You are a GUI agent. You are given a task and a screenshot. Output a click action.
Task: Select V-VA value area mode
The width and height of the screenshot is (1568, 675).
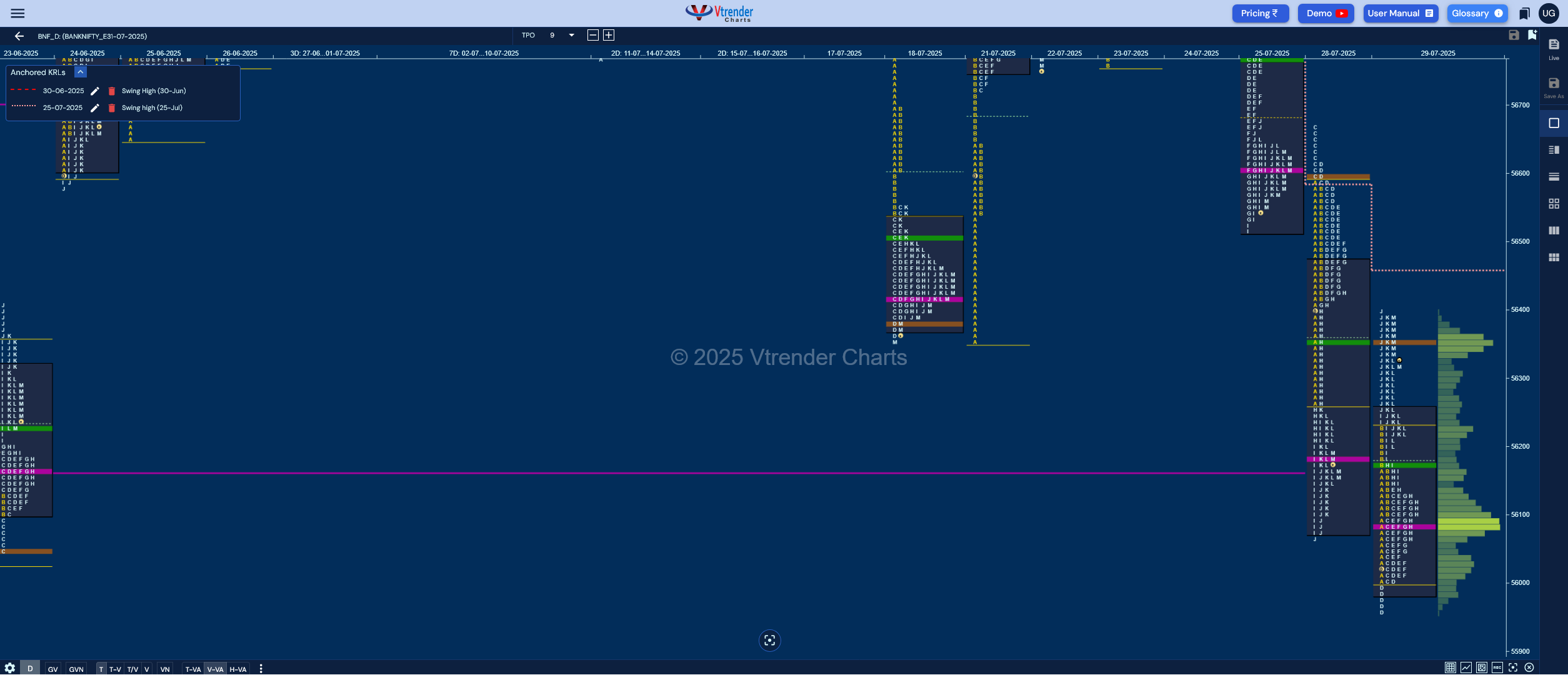(x=215, y=669)
